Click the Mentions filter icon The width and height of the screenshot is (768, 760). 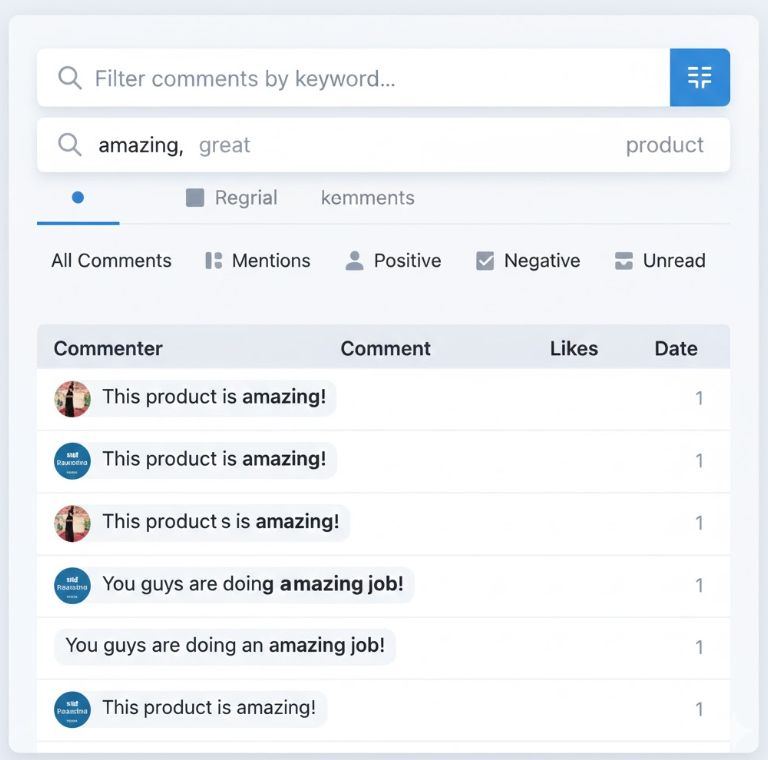click(x=213, y=261)
